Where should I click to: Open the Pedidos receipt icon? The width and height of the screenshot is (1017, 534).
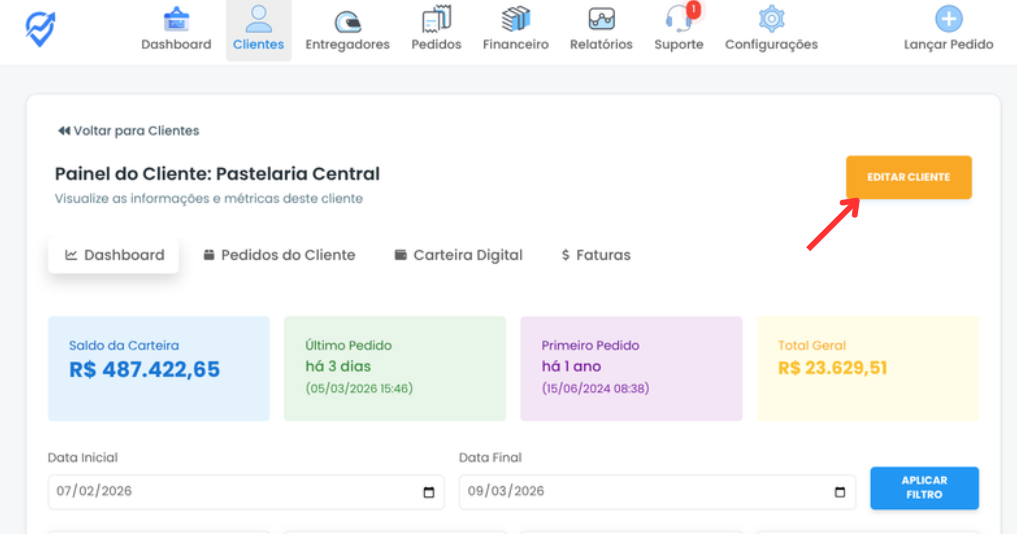(436, 19)
